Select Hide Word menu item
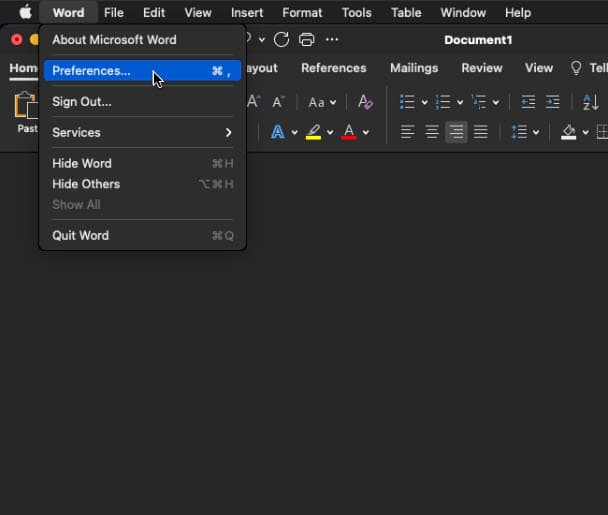The width and height of the screenshot is (608, 515). 142,163
